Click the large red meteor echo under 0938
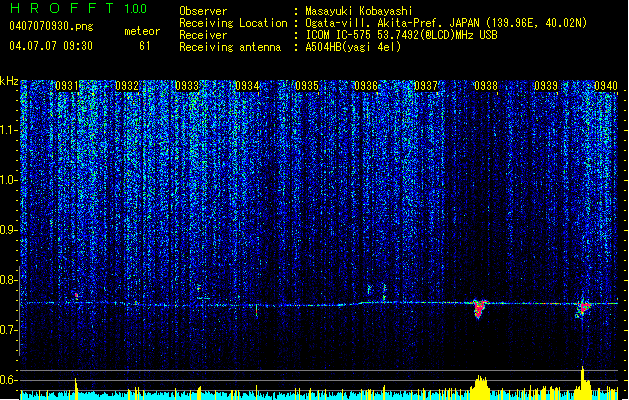 479,309
